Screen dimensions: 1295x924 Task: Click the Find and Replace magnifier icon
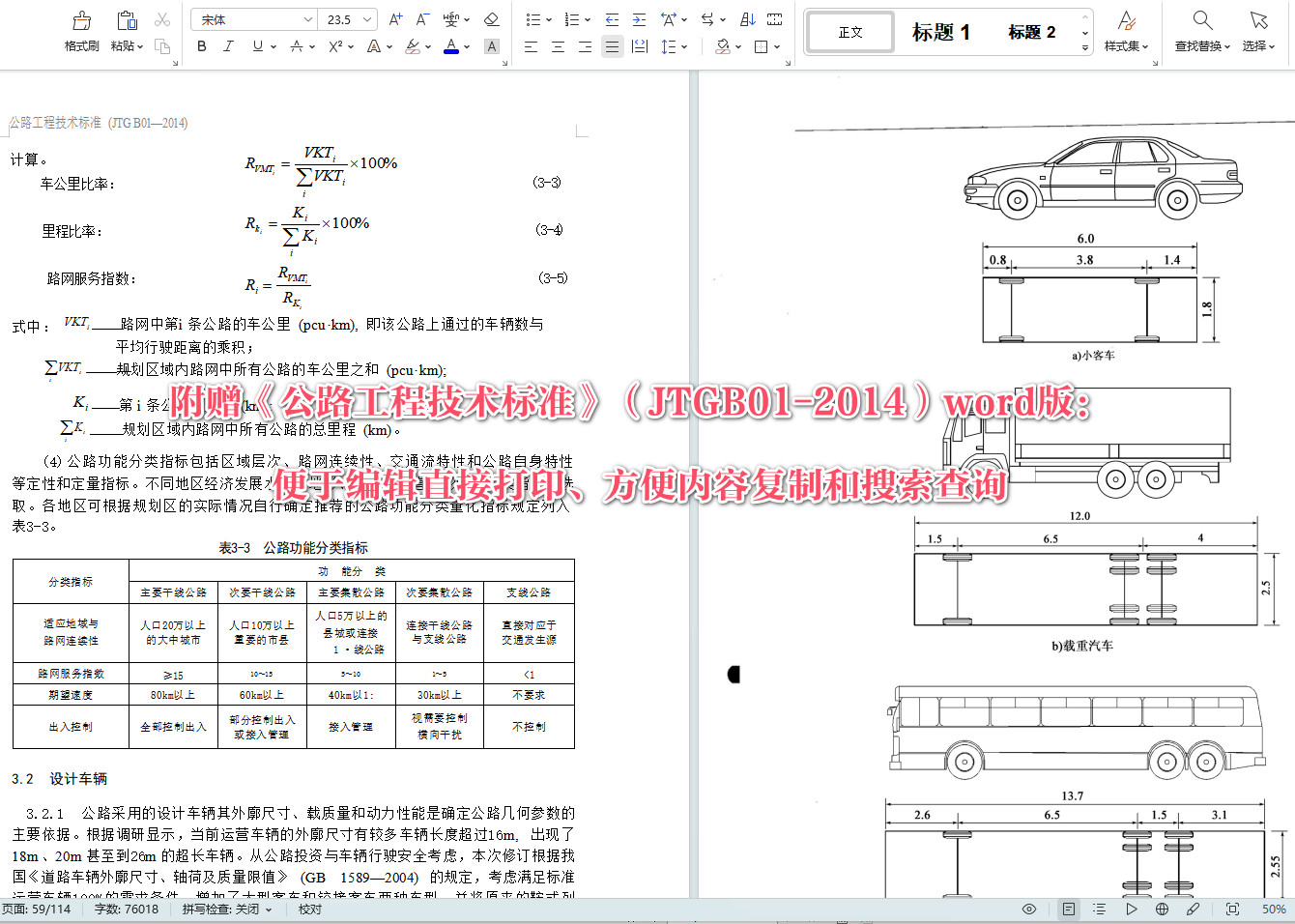(1202, 20)
